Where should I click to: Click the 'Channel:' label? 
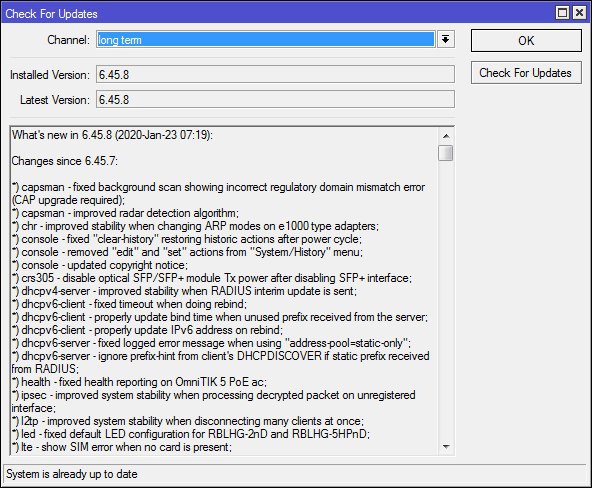click(x=68, y=40)
